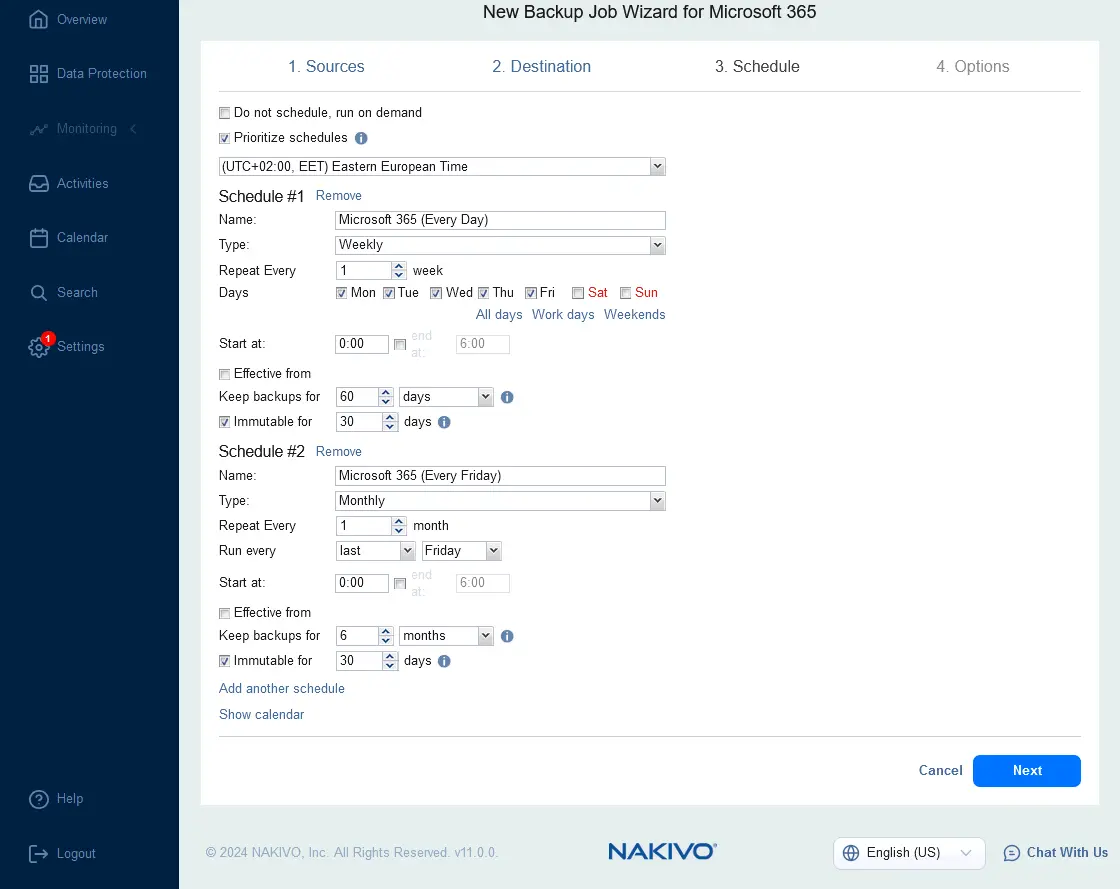Remove Schedule #1
Screen dimensions: 1120x889
coord(339,196)
